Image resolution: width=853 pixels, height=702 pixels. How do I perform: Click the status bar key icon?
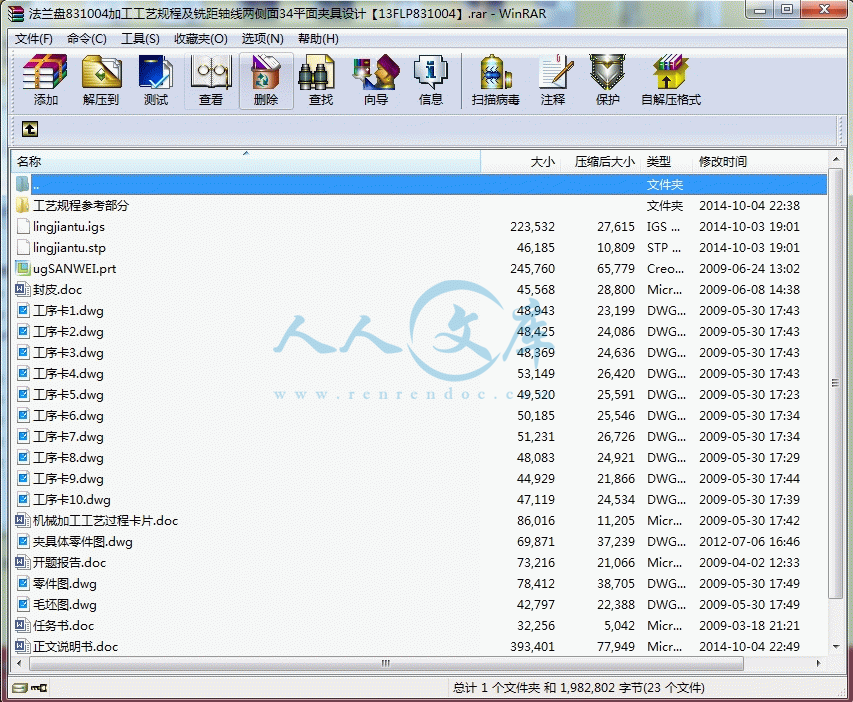tap(39, 688)
